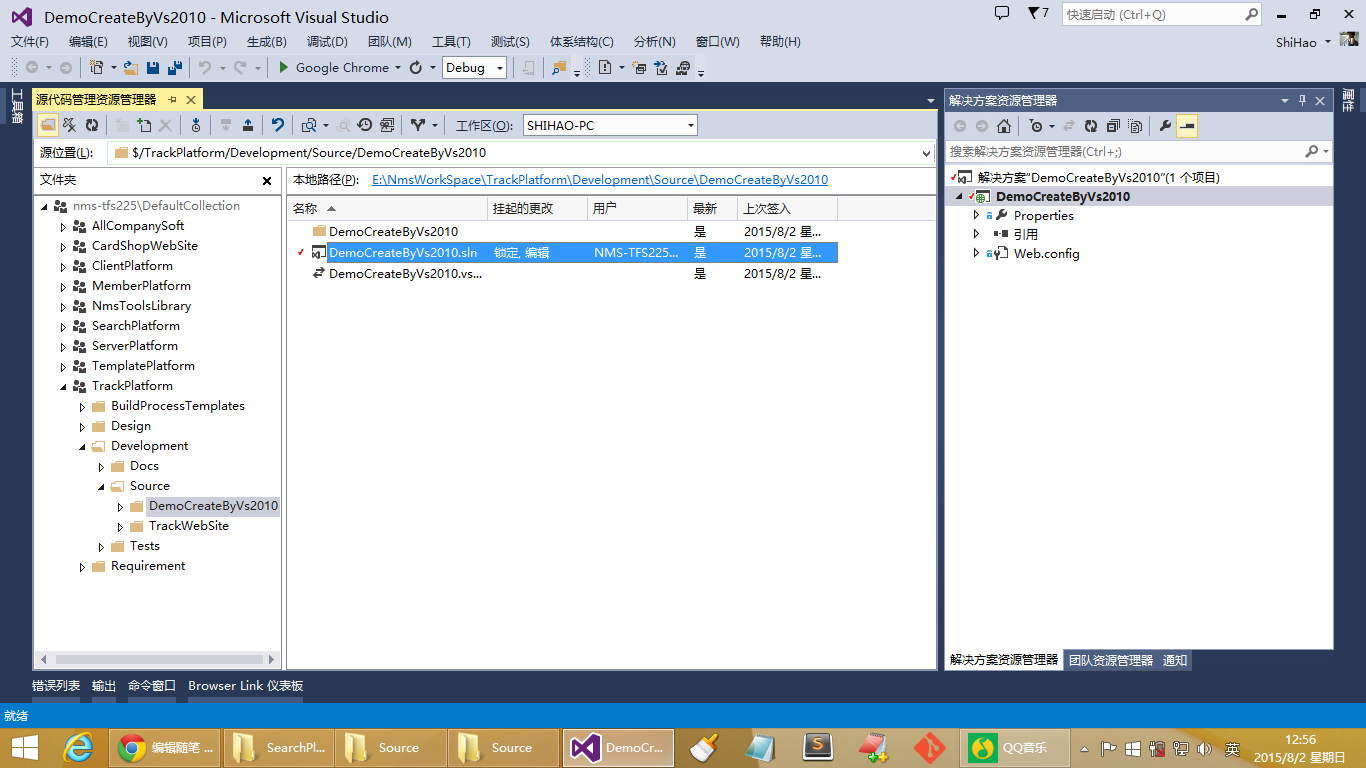This screenshot has height=768, width=1366.
Task: Open the 调试(D) menu
Action: (x=327, y=41)
